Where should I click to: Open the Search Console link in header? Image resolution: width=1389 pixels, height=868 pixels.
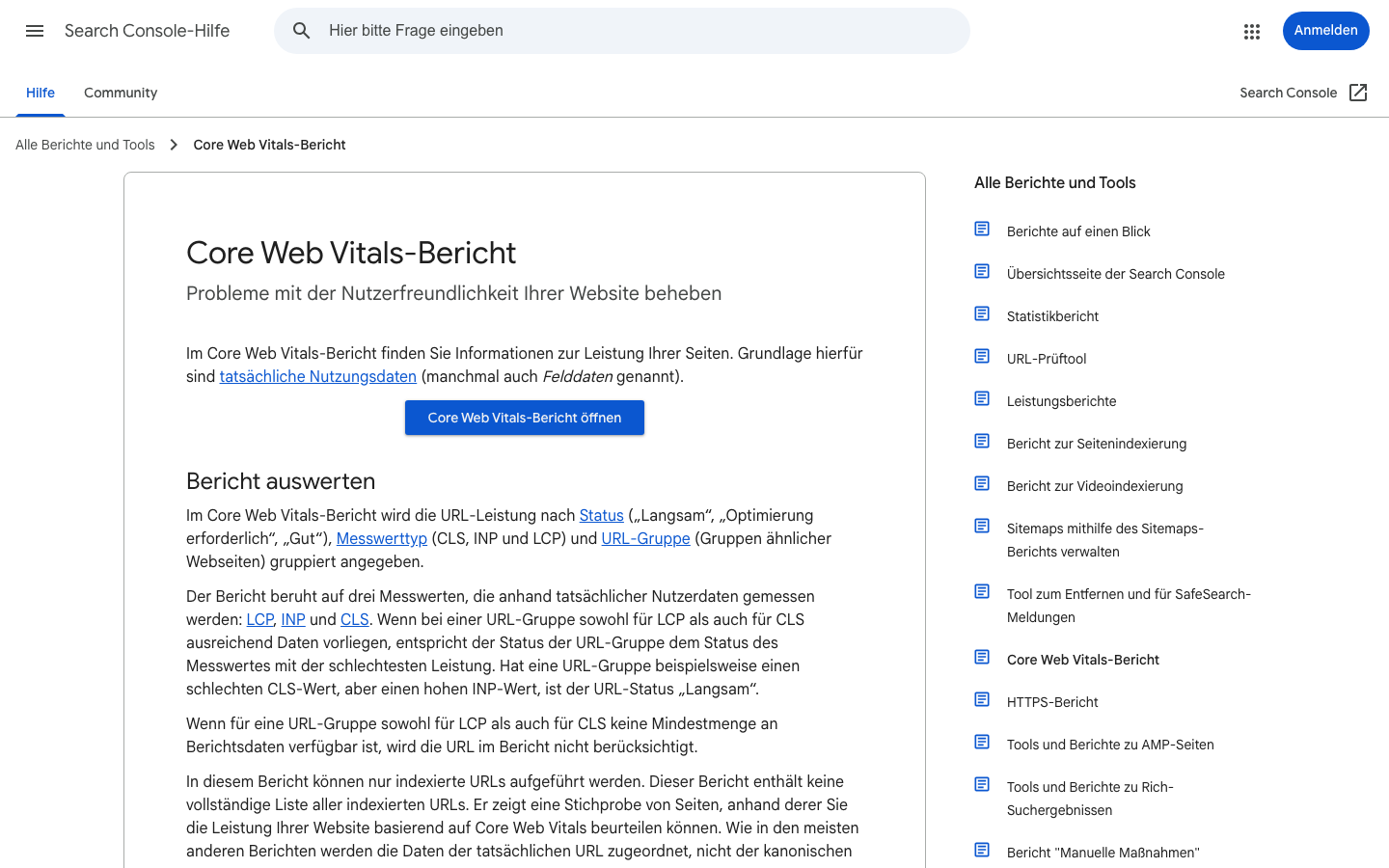point(1289,93)
